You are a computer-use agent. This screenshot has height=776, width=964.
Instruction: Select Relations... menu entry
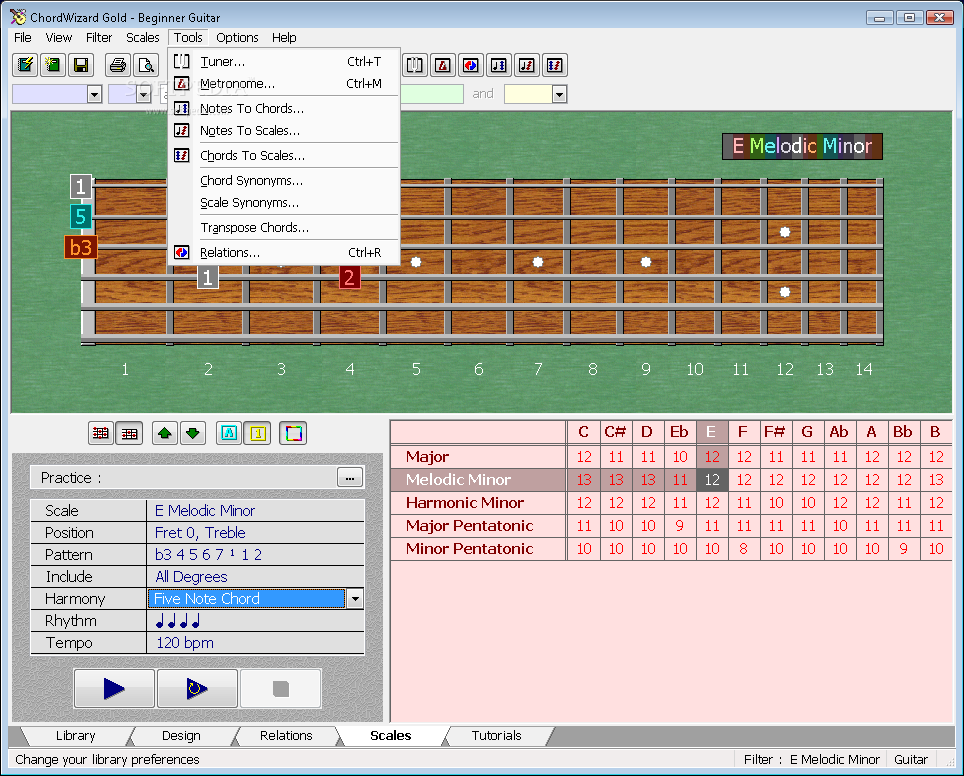point(284,253)
